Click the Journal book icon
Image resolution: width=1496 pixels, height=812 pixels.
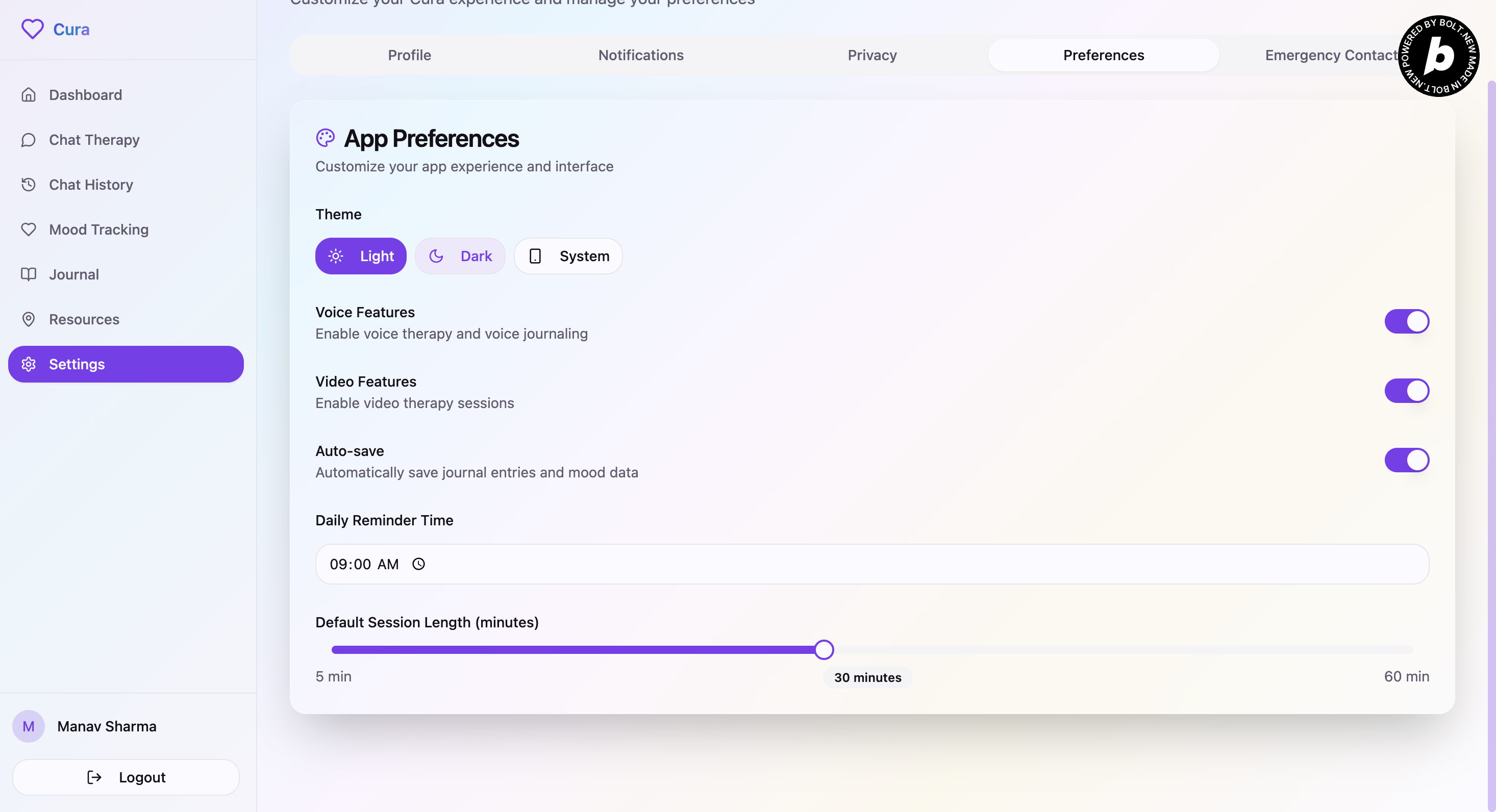click(29, 274)
